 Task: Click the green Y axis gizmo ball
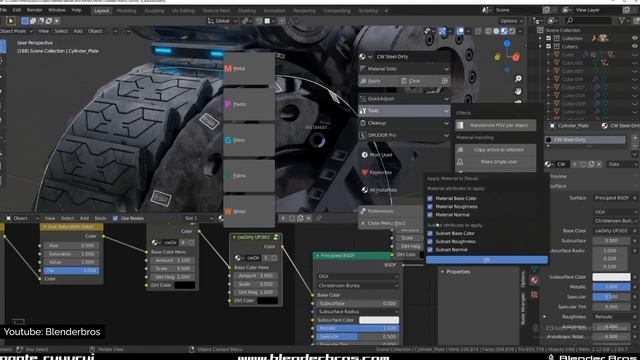click(497, 57)
